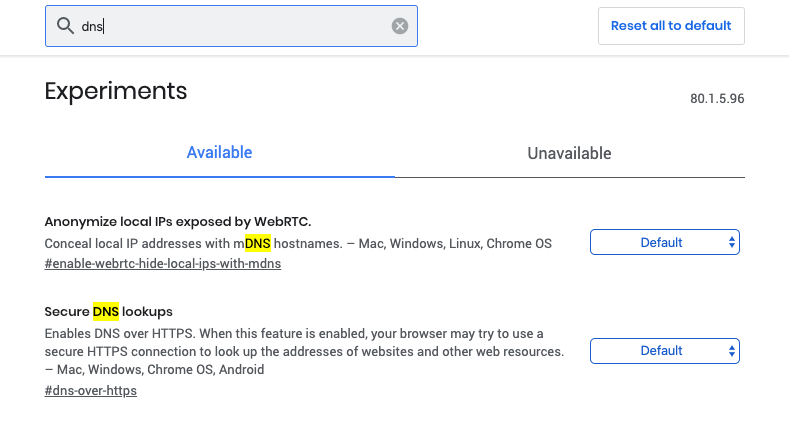The width and height of the screenshot is (789, 443).
Task: Expand the Secure DNS lookups Default dropdown
Action: 664,351
